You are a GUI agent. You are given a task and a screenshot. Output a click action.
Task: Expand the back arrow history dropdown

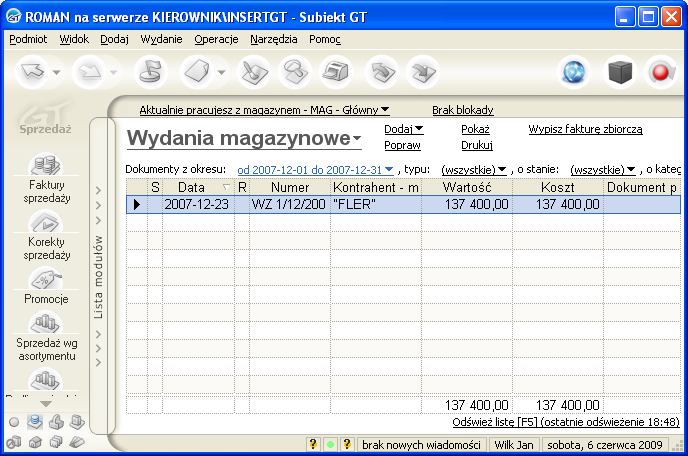coord(56,72)
